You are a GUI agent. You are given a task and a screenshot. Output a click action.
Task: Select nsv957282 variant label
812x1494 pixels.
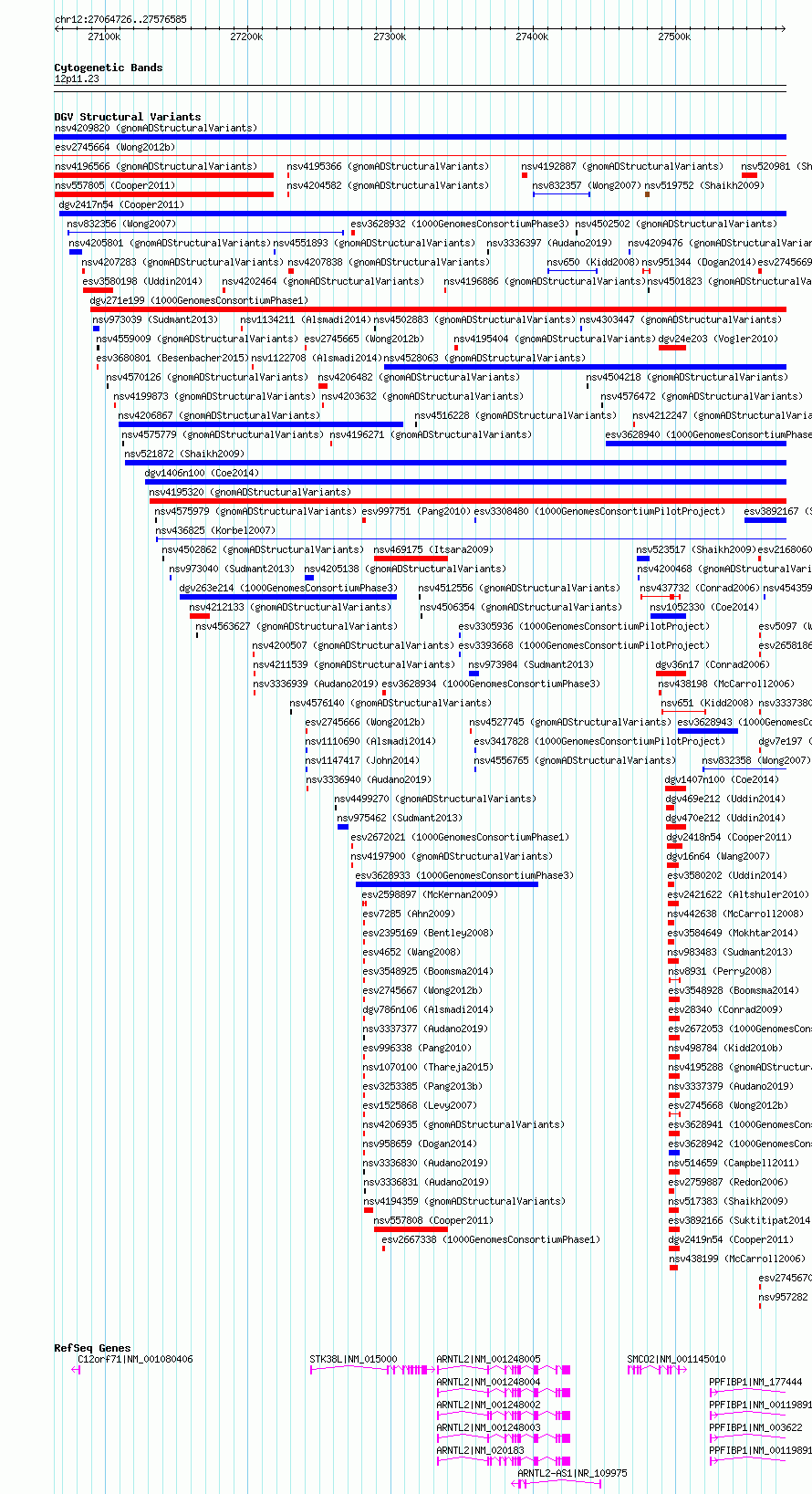(784, 1297)
